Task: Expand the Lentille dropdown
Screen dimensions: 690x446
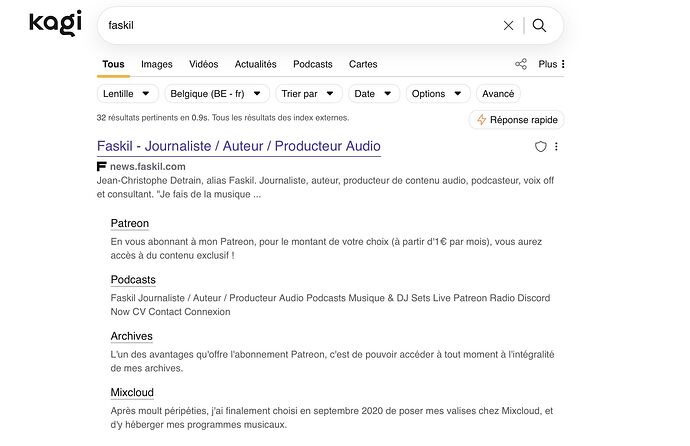Action: tap(127, 94)
